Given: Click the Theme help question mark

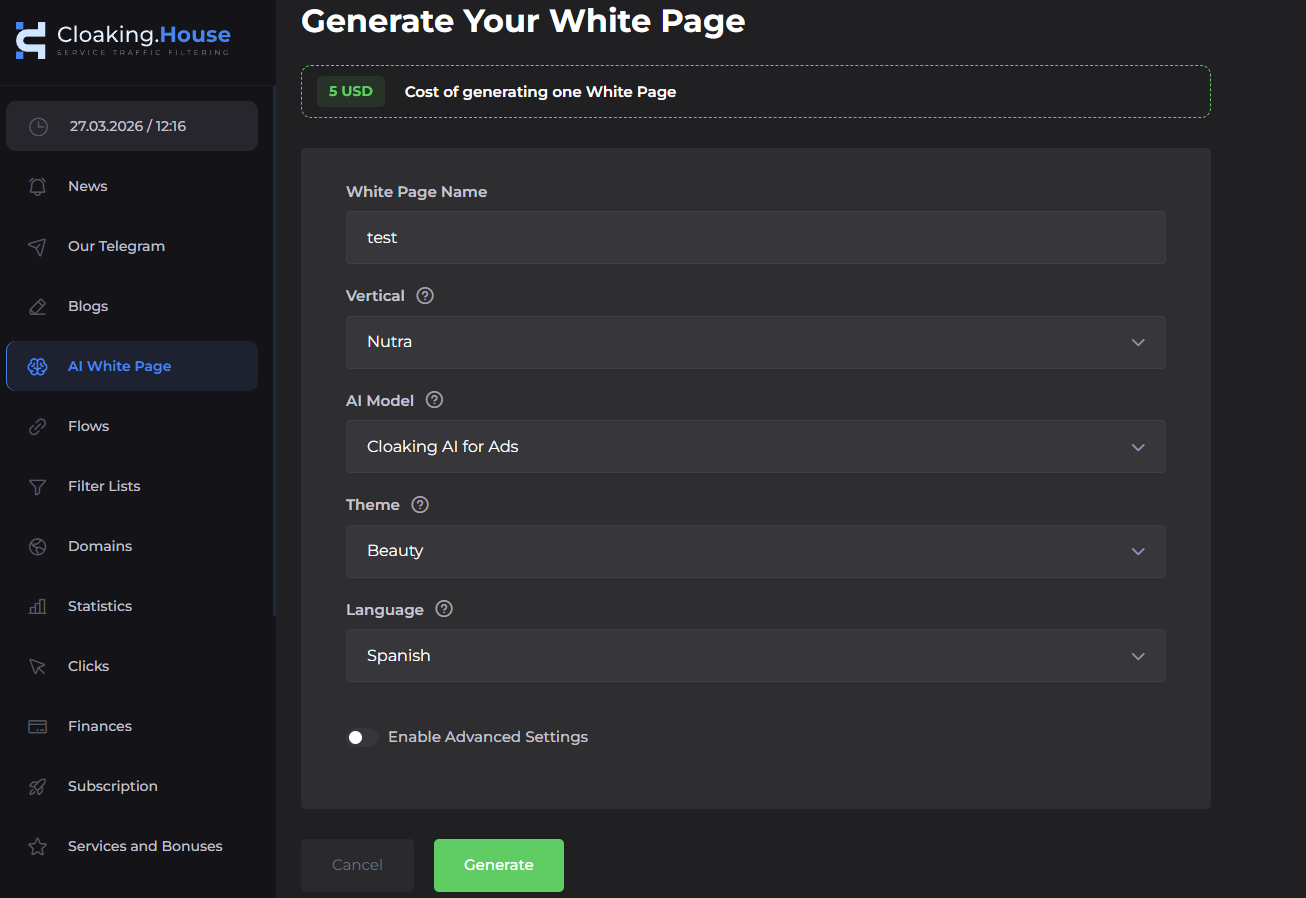Looking at the screenshot, I should point(419,504).
